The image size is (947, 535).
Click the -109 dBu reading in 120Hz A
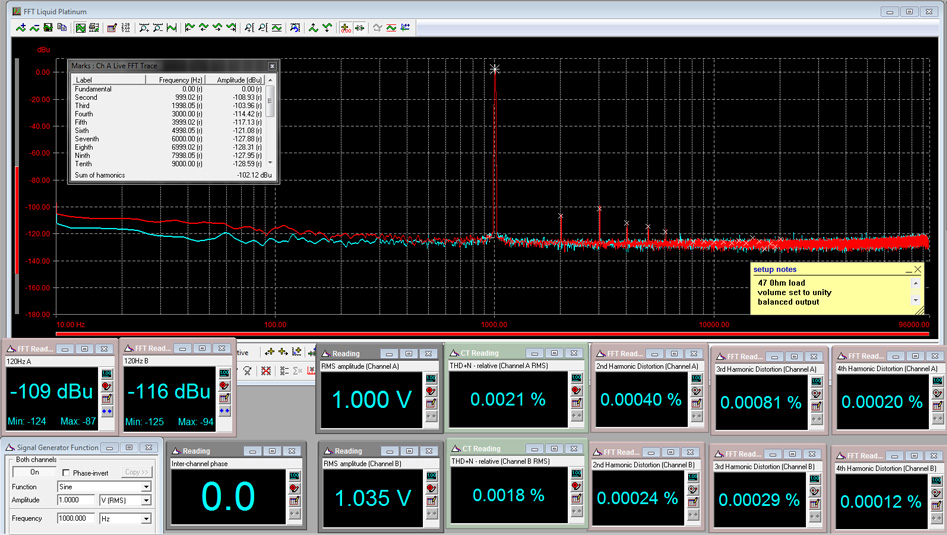[51, 391]
